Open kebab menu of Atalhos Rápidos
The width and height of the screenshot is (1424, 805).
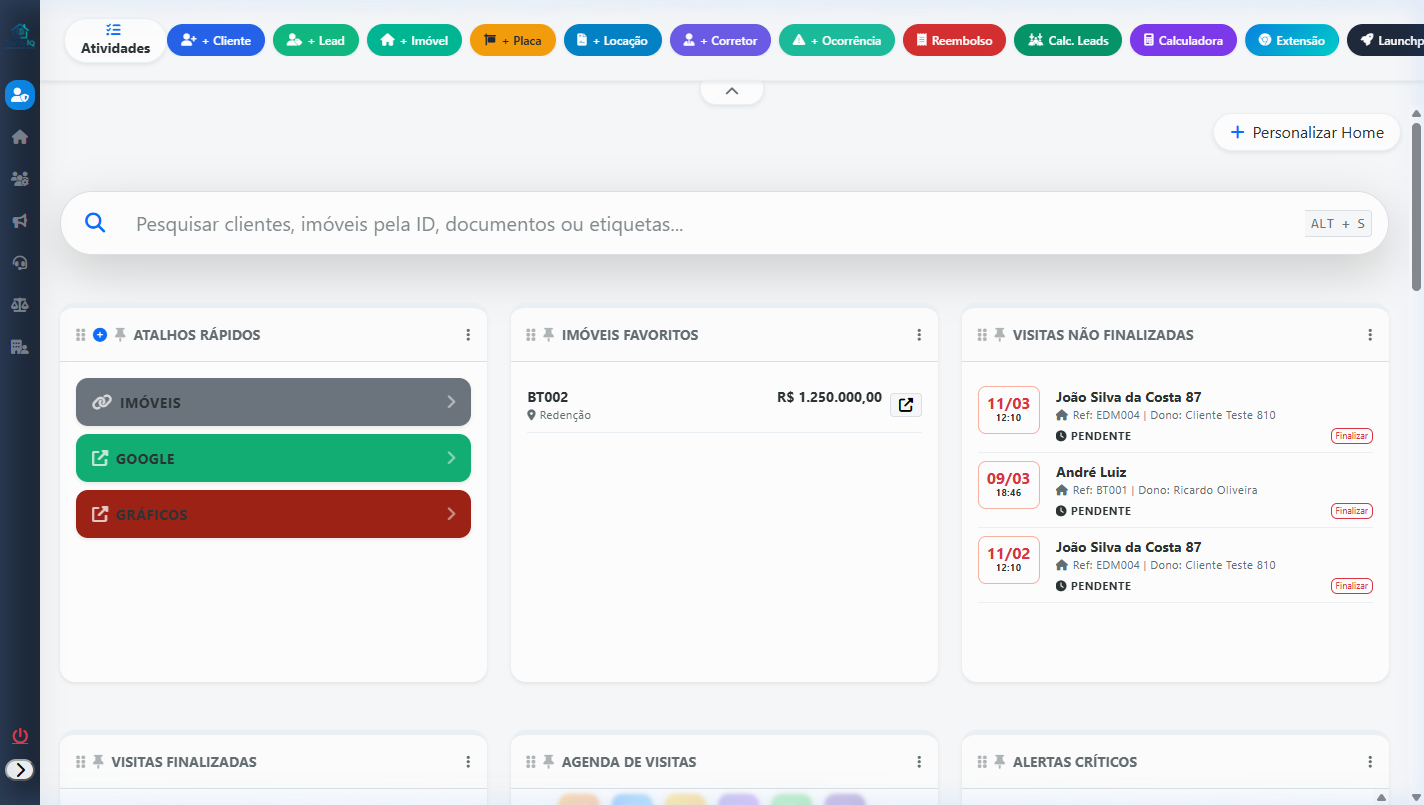[x=468, y=335]
